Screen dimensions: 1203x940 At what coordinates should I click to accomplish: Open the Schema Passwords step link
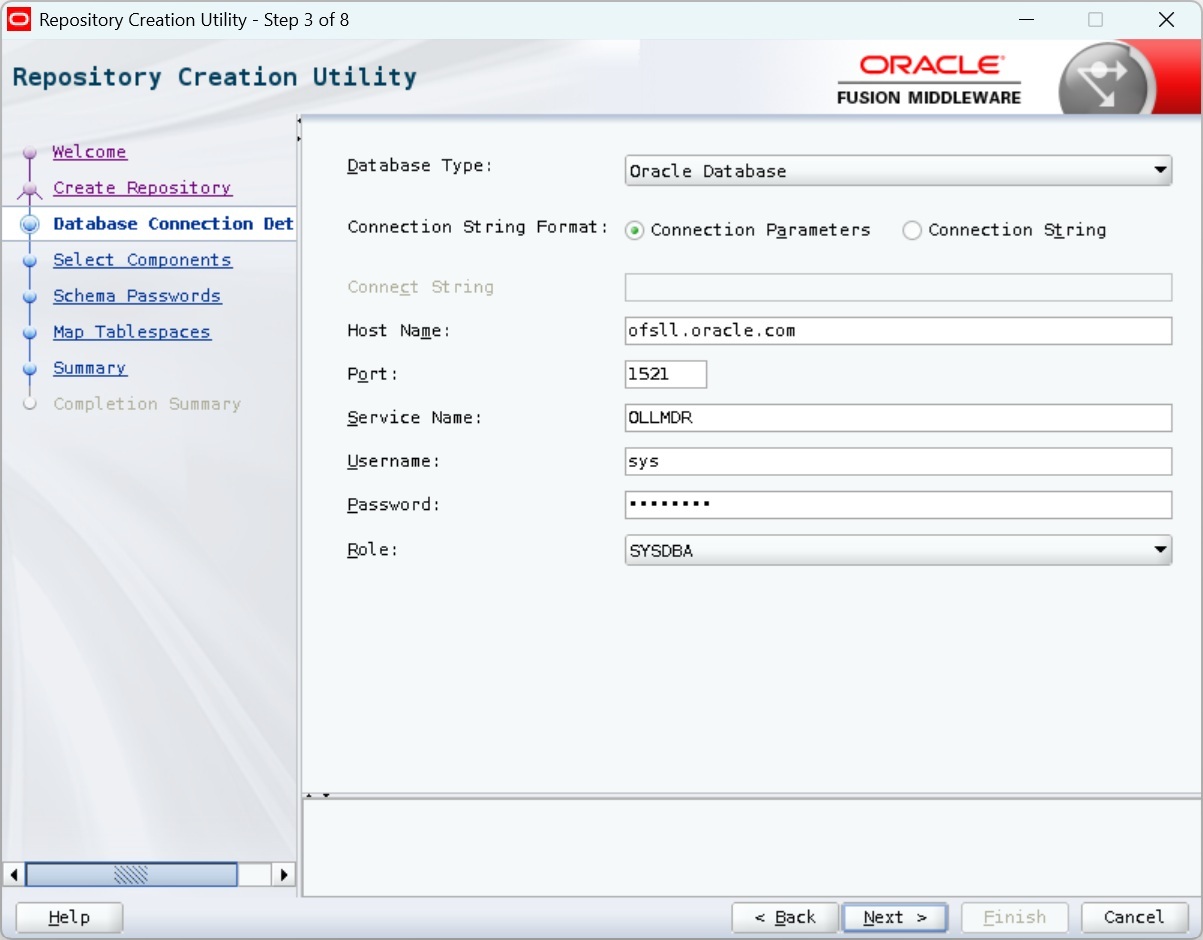coord(137,296)
